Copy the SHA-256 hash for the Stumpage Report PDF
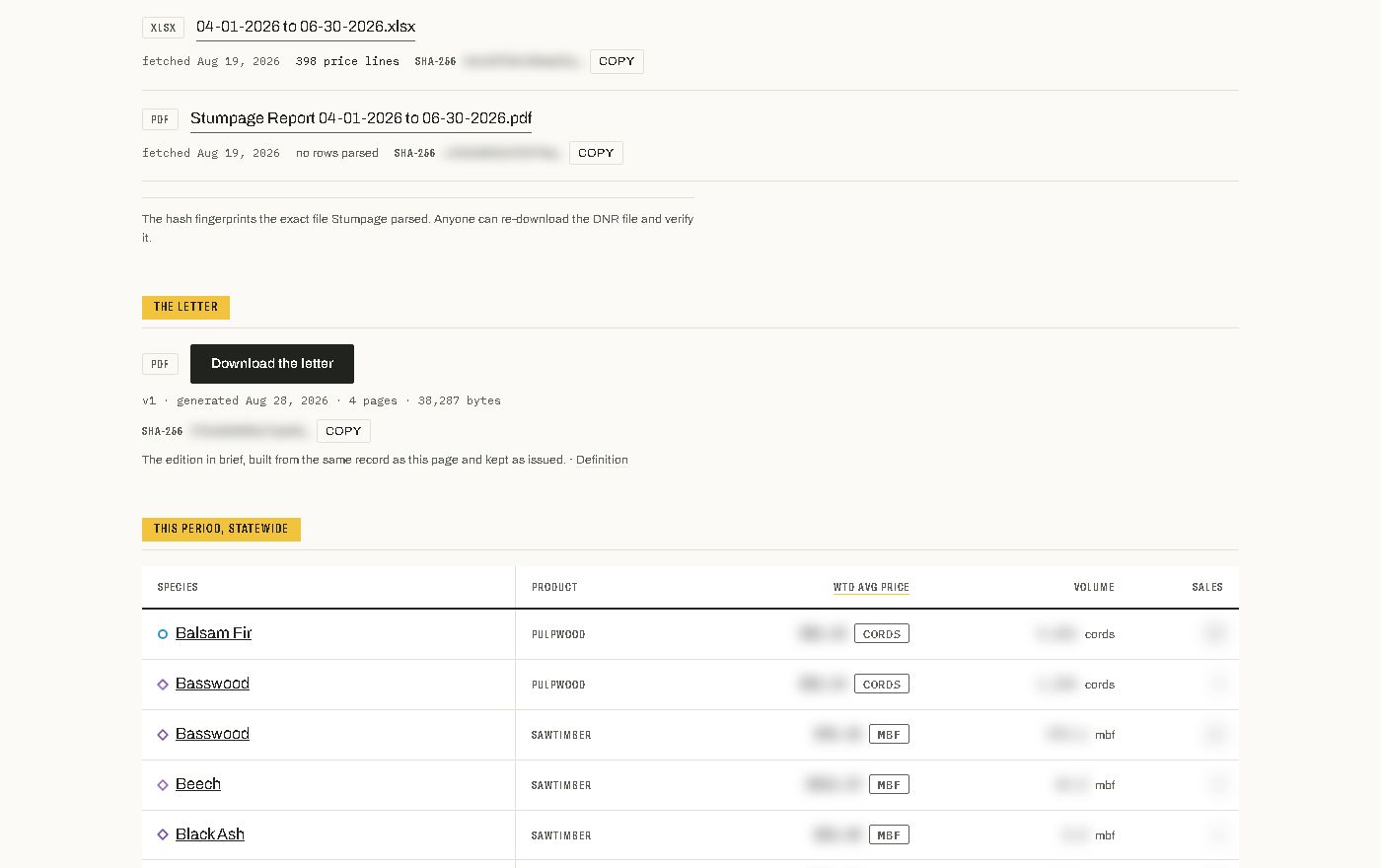The height and width of the screenshot is (868, 1381). point(596,153)
